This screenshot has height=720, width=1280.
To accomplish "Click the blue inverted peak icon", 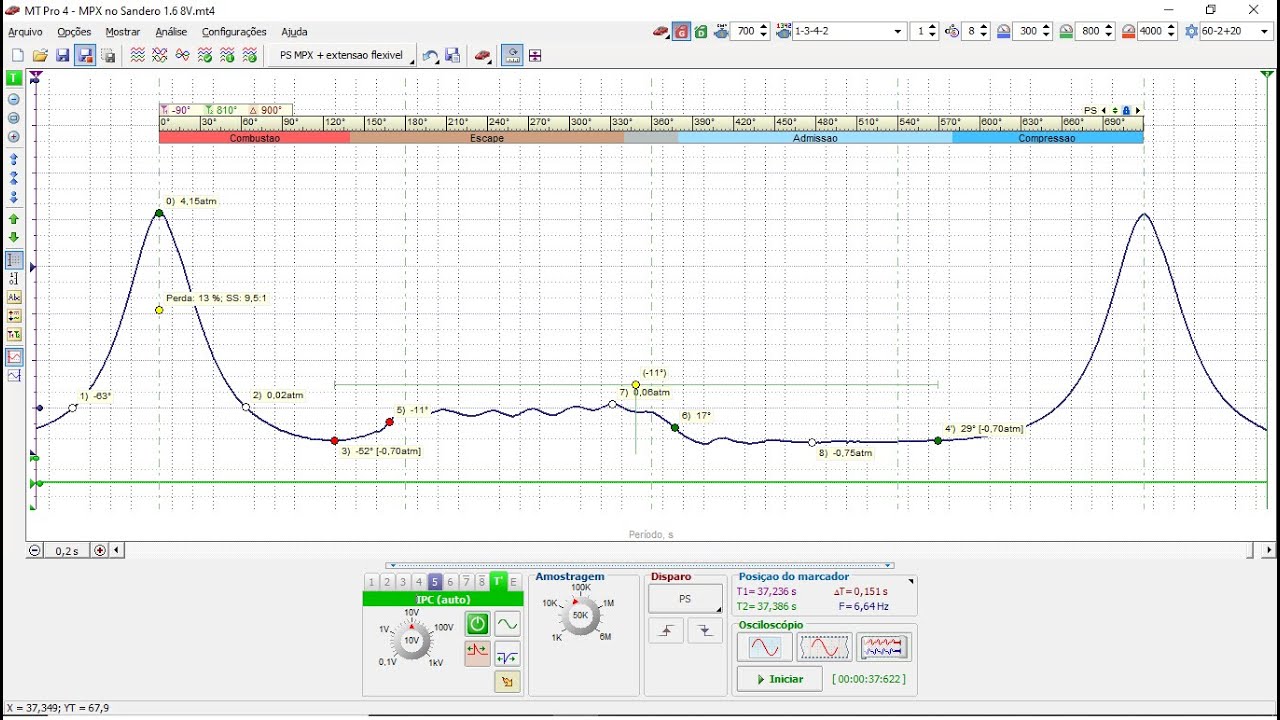I will click(x=507, y=656).
